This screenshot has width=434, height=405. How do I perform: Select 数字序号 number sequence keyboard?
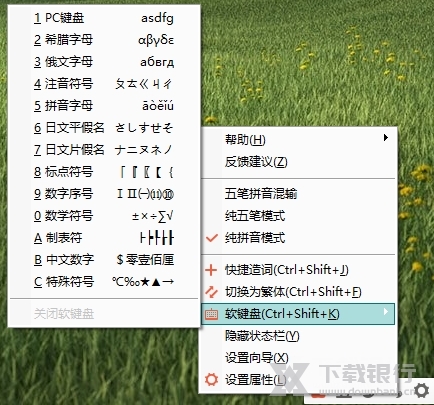[x=104, y=194]
